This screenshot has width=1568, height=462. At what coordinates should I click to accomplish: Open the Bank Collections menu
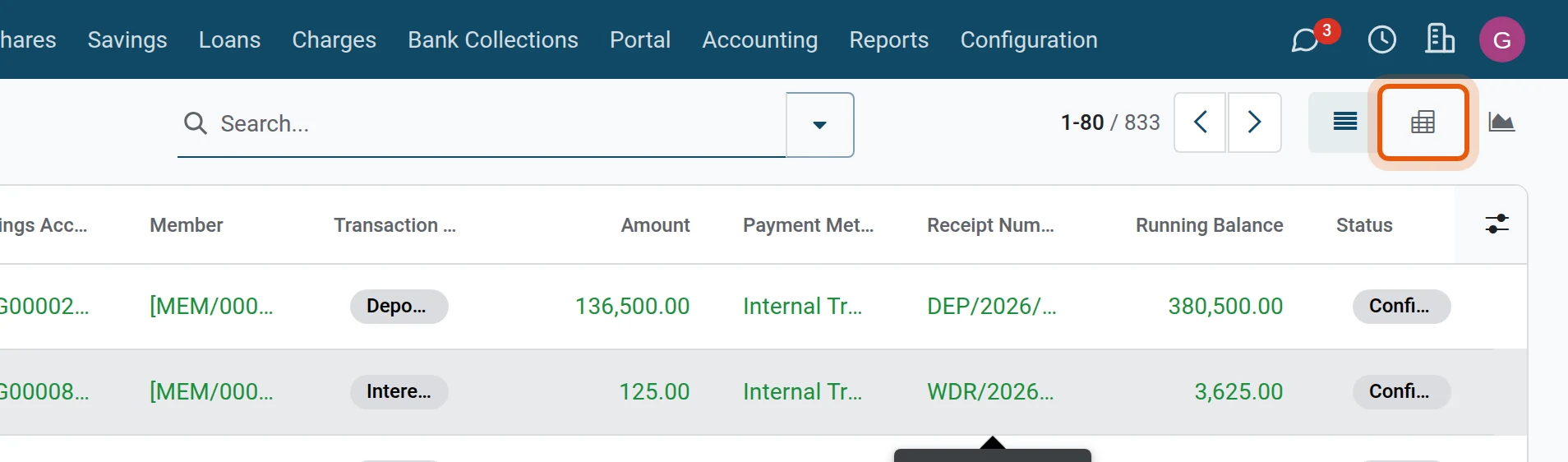(493, 39)
